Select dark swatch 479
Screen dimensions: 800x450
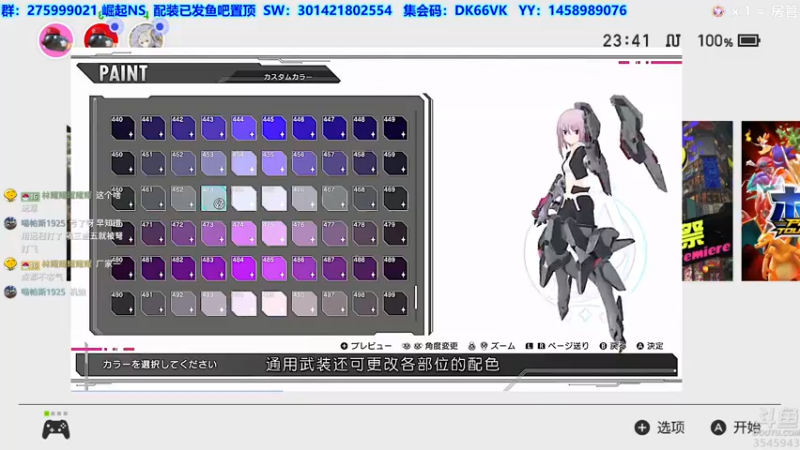click(x=395, y=233)
